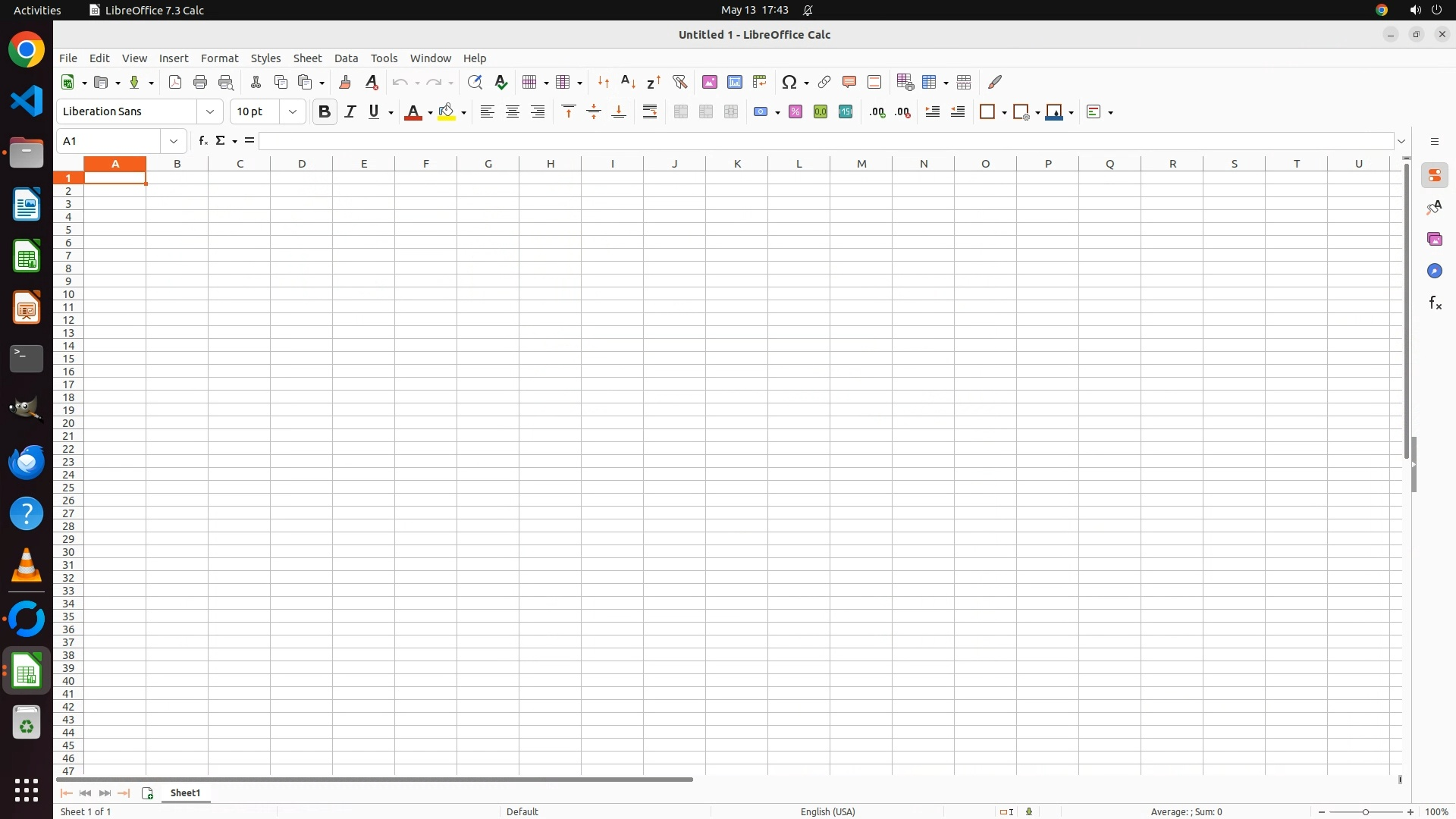1456x819 pixels.
Task: Open the Navigator sidebar panel
Action: point(1435,271)
